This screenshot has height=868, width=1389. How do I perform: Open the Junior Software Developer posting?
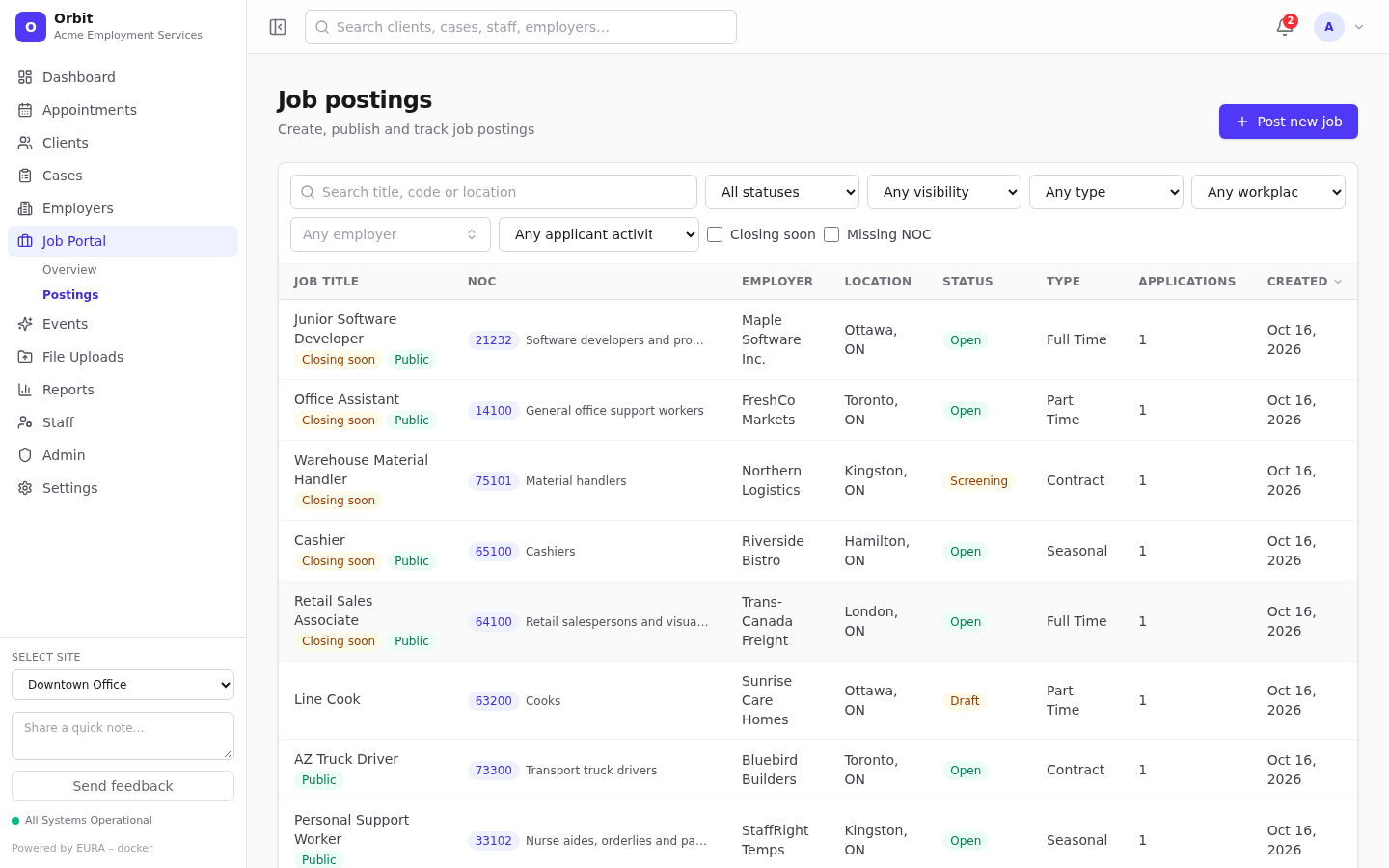coord(345,329)
